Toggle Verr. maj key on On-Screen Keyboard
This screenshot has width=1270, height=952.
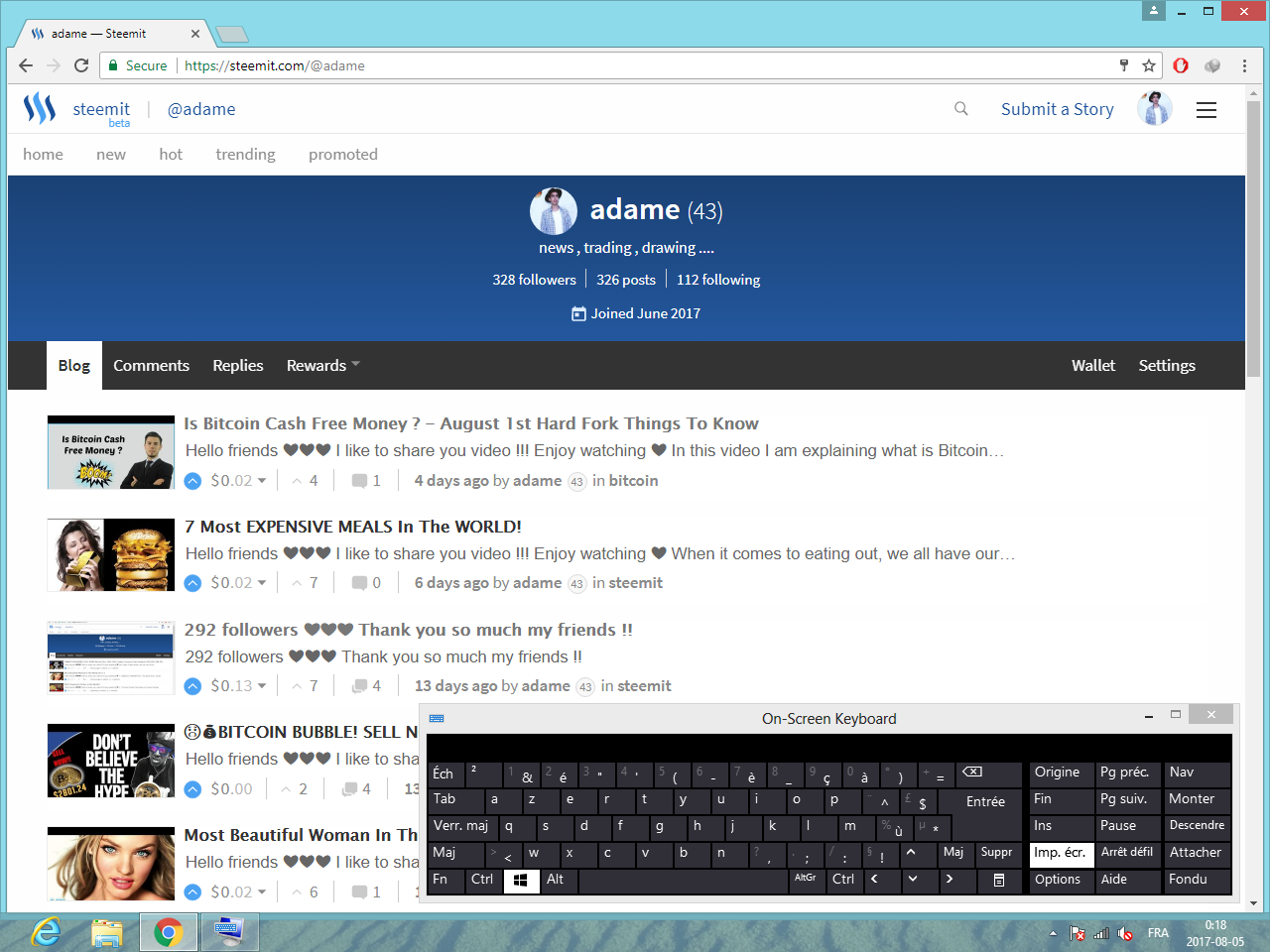coord(461,827)
